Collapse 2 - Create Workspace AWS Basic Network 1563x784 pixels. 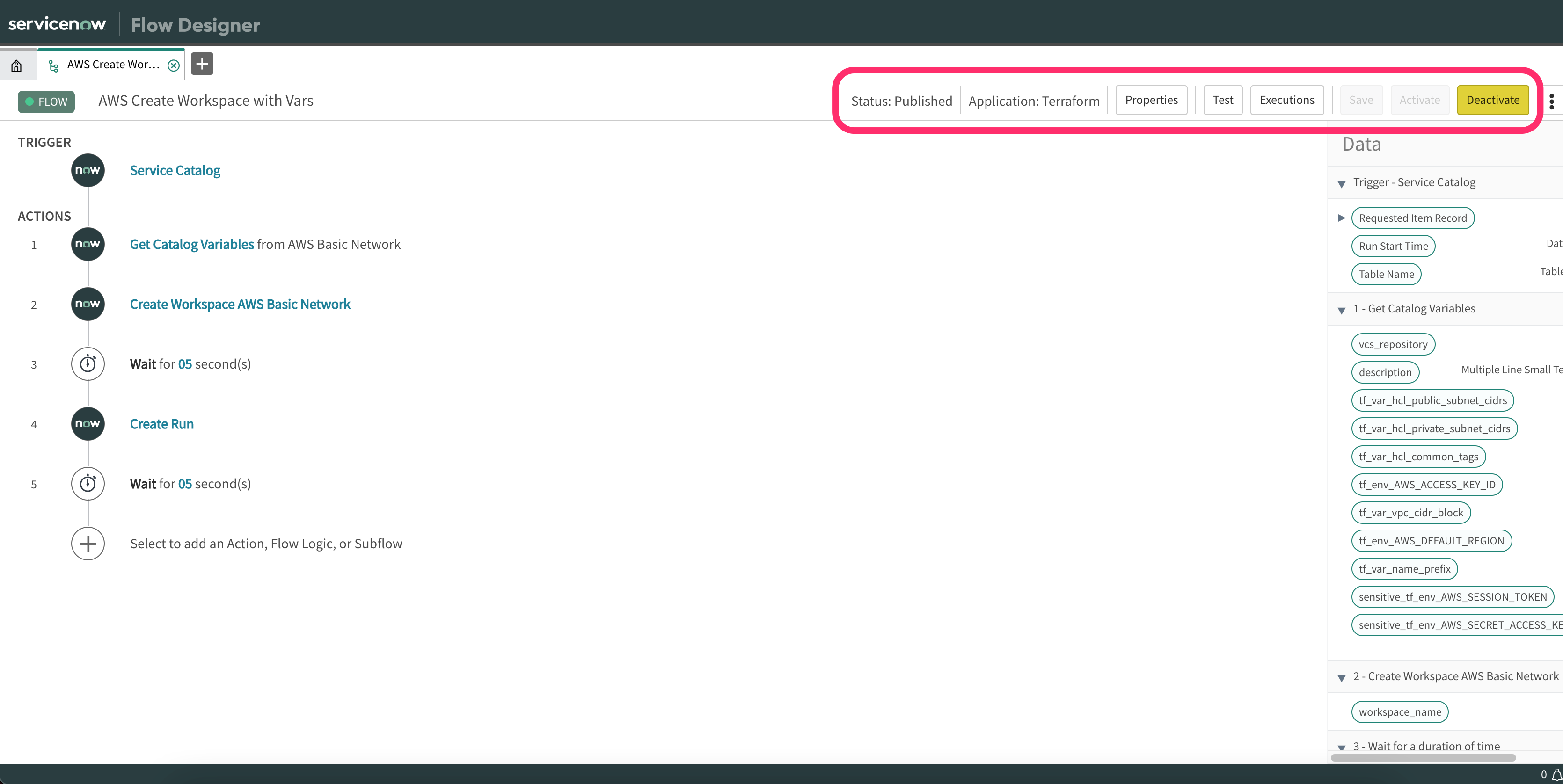click(1342, 677)
